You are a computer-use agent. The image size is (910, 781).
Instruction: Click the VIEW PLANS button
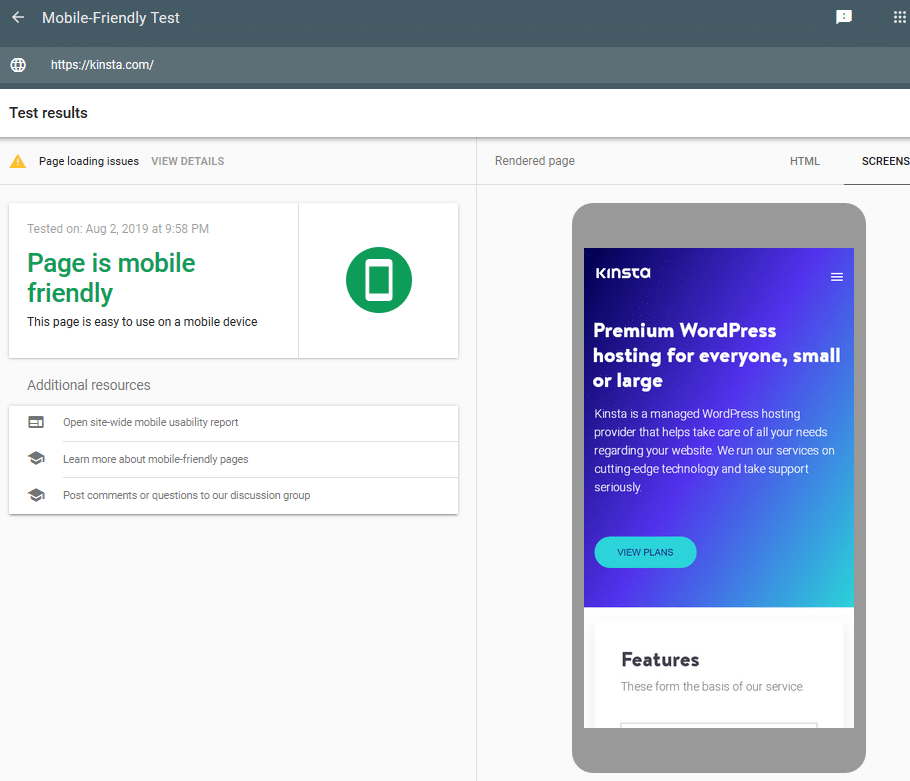645,551
